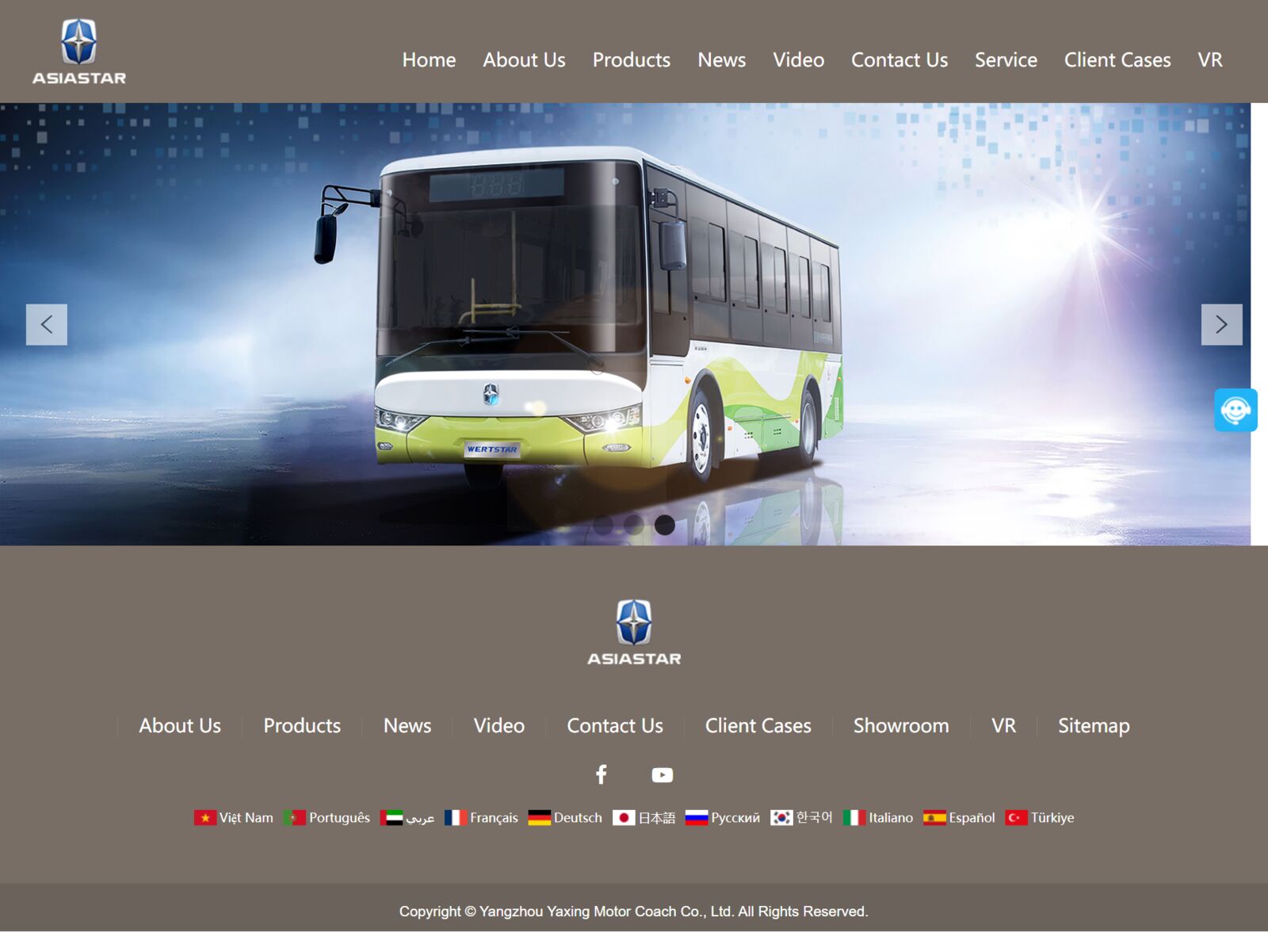Viewport: 1268px width, 952px height.
Task: Select the third carousel slide dot
Action: (x=665, y=525)
